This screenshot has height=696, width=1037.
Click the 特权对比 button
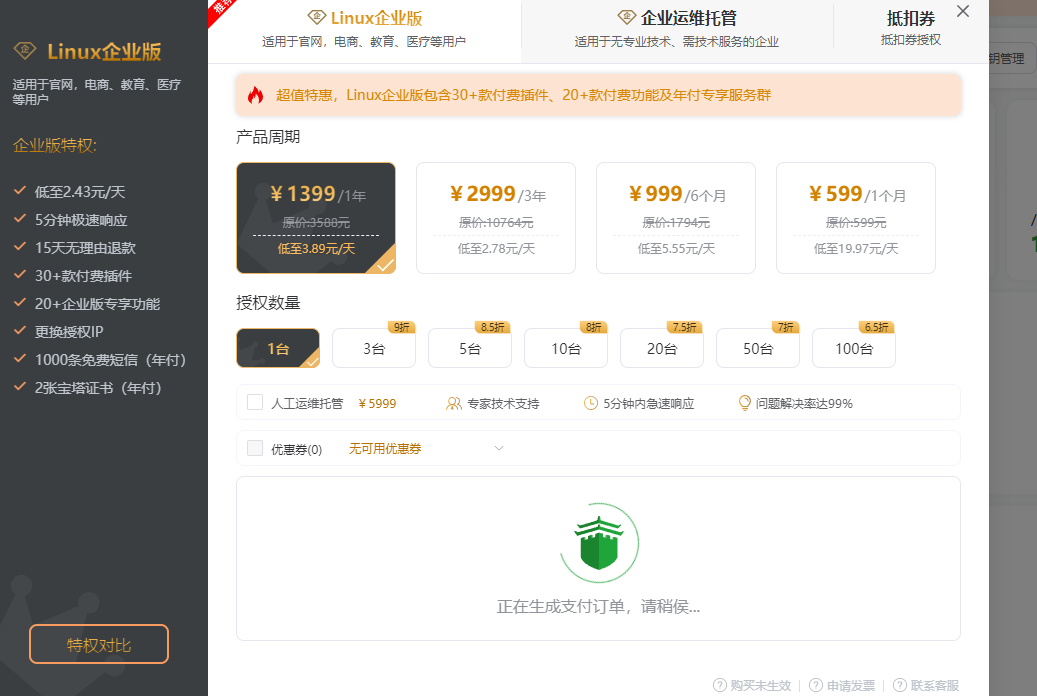click(x=99, y=644)
